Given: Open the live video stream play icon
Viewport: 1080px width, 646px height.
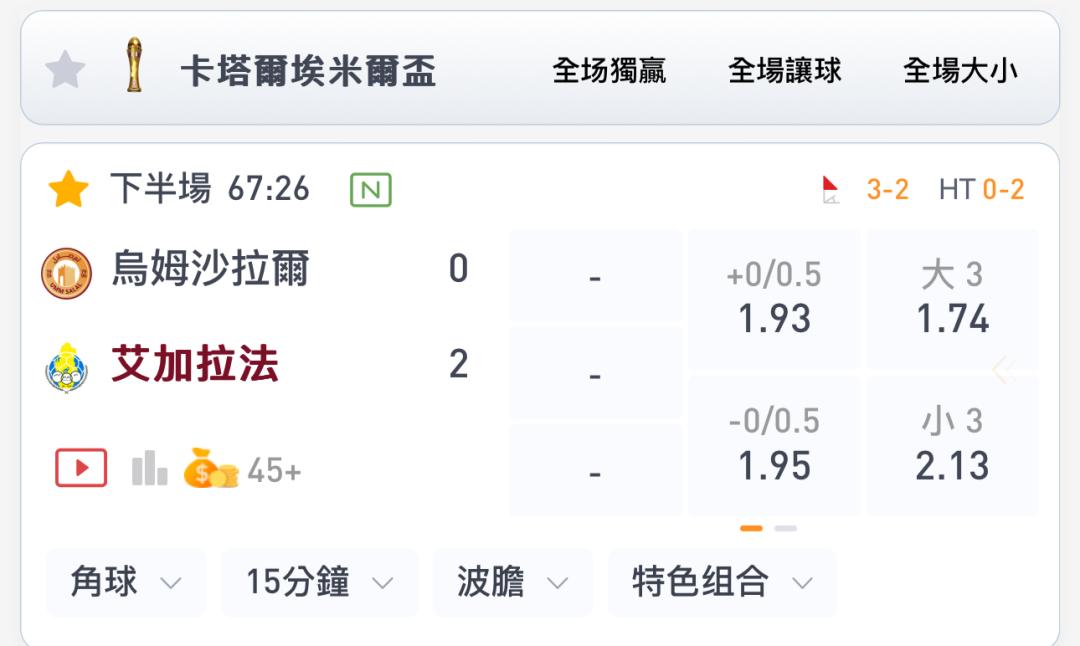Looking at the screenshot, I should pyautogui.click(x=81, y=468).
